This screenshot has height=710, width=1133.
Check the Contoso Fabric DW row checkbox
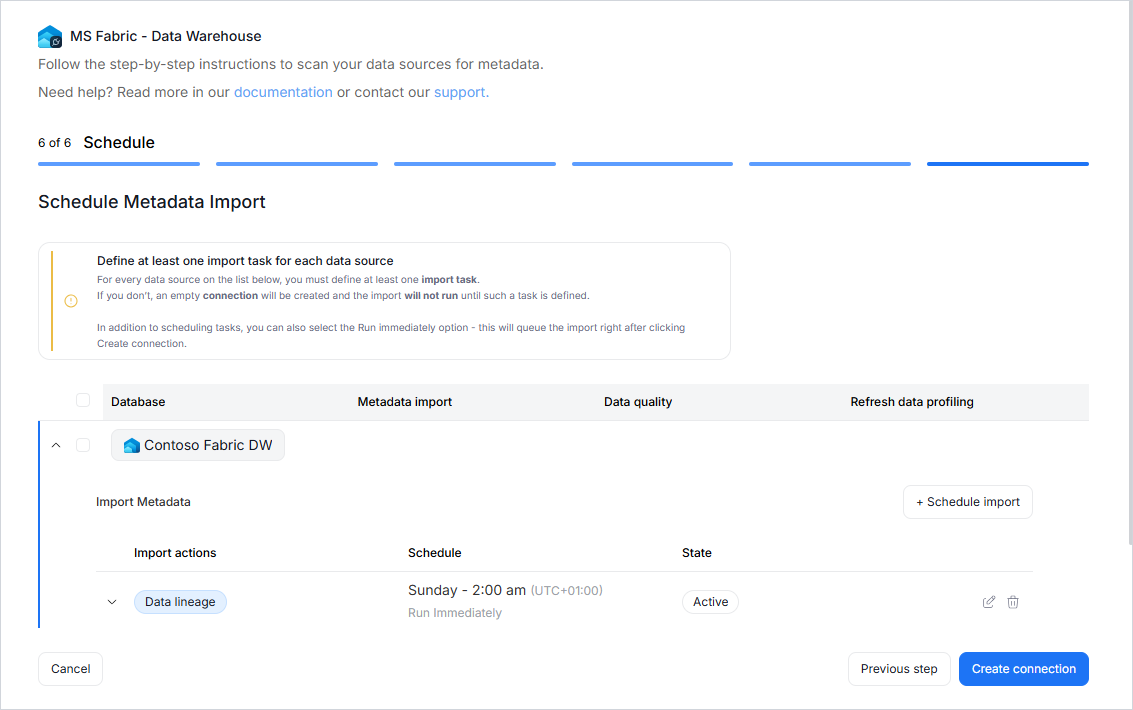(83, 445)
